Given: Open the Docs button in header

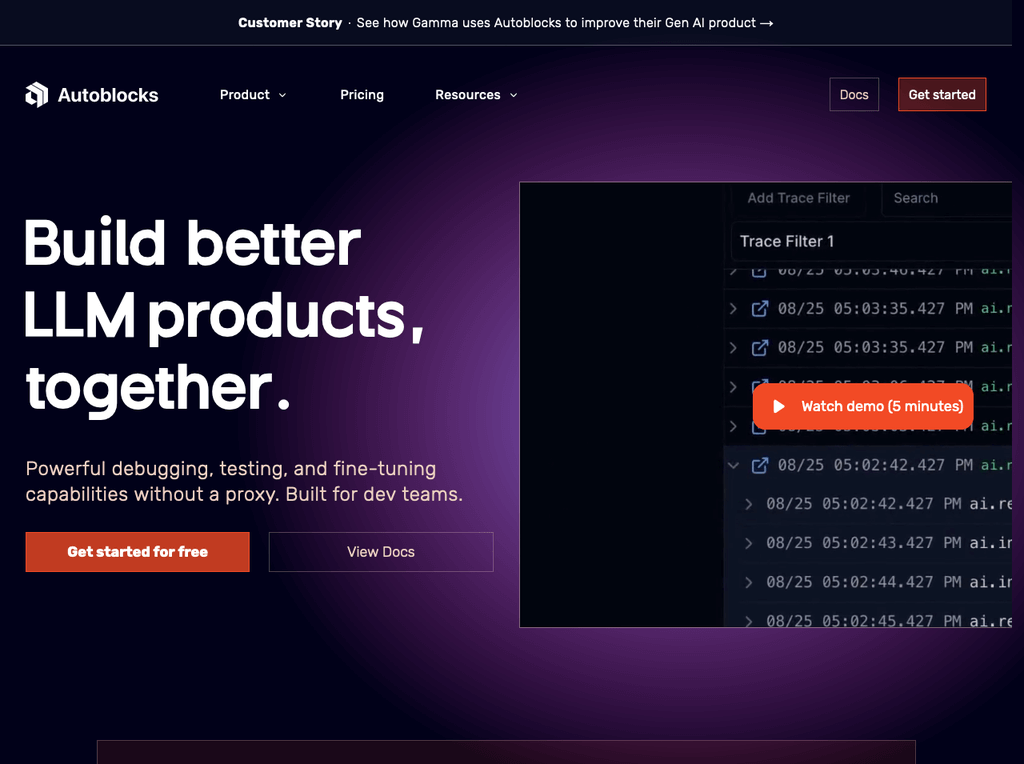Looking at the screenshot, I should 854,95.
